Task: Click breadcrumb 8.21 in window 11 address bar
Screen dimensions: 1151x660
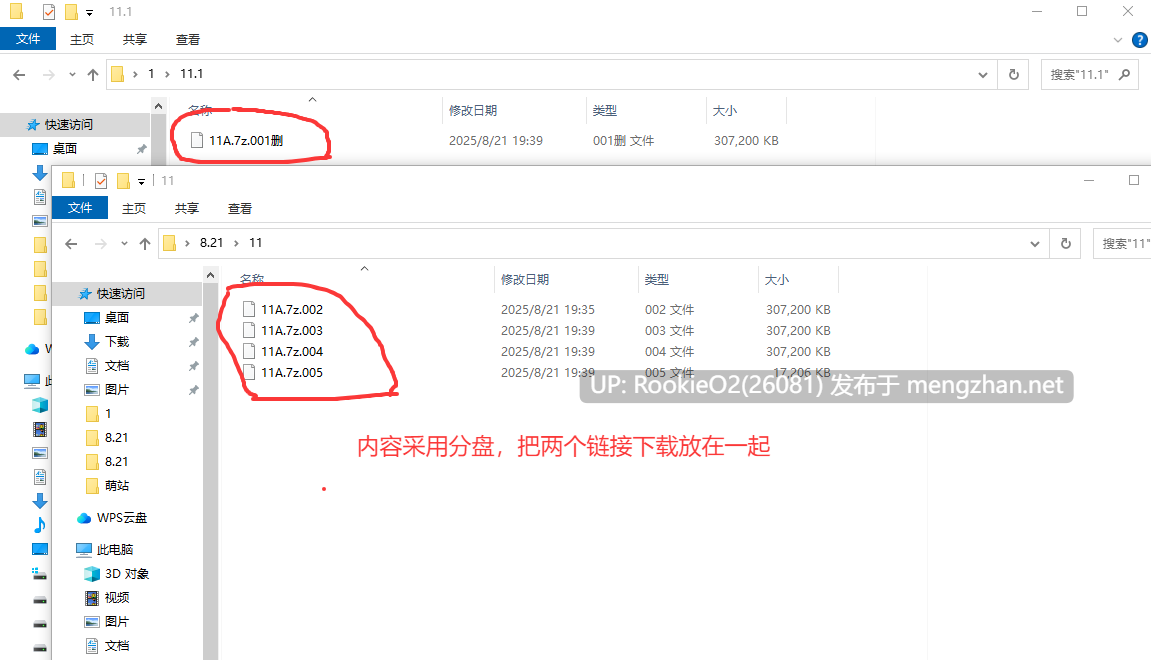Action: [x=211, y=243]
